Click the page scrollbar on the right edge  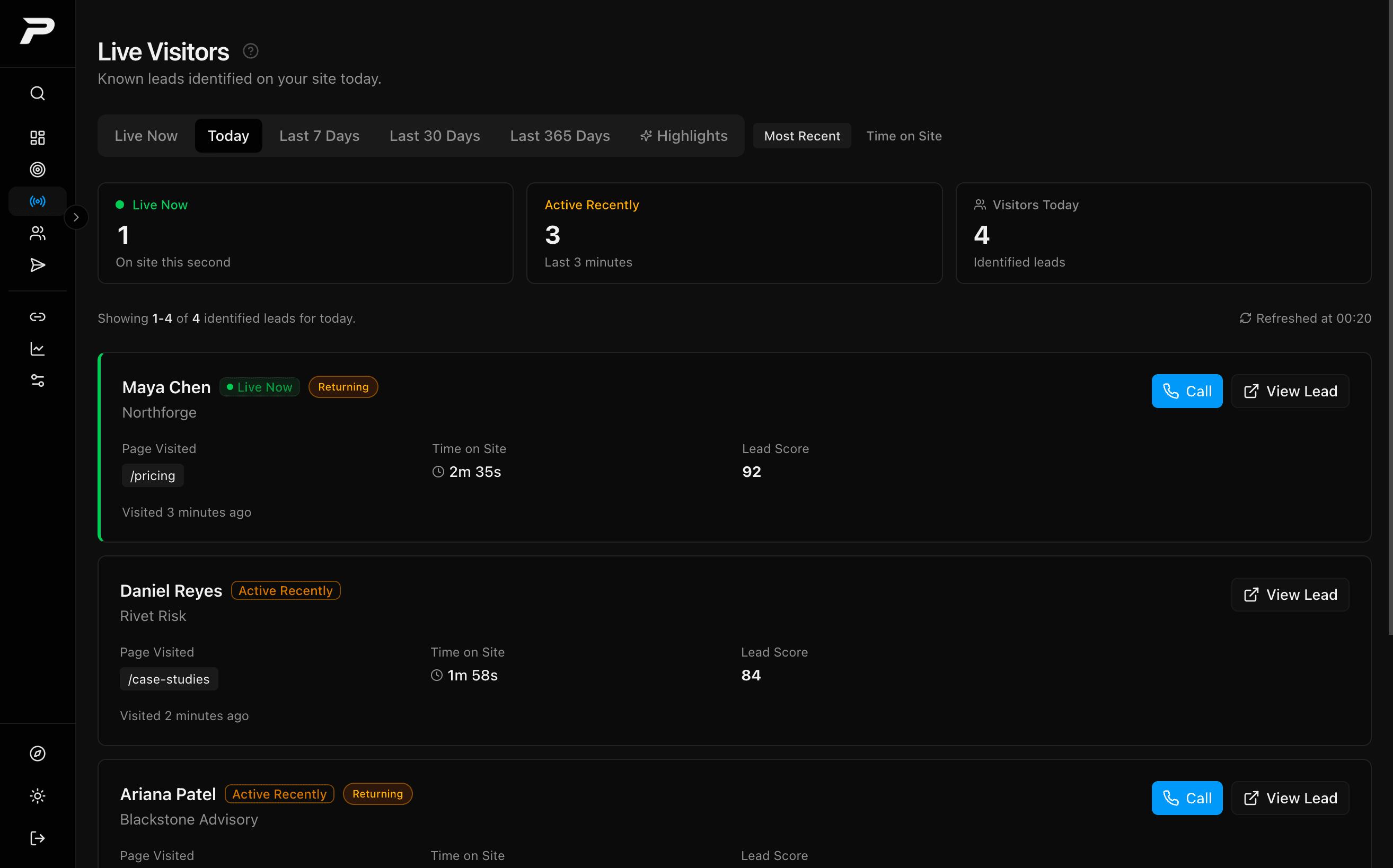[x=1390, y=317]
